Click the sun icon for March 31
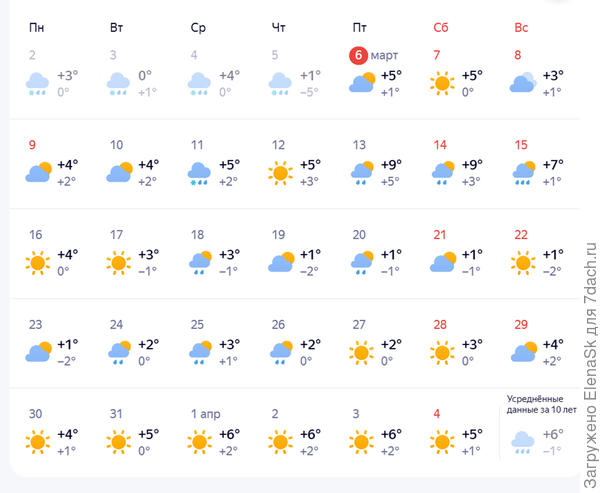 coord(119,441)
